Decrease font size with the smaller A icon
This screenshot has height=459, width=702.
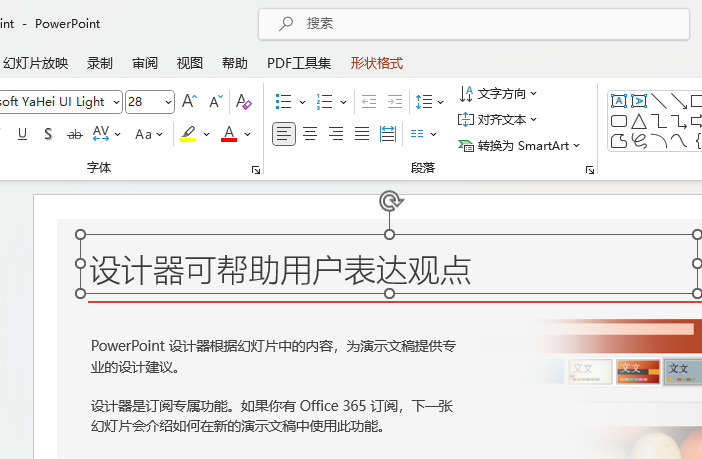click(216, 101)
